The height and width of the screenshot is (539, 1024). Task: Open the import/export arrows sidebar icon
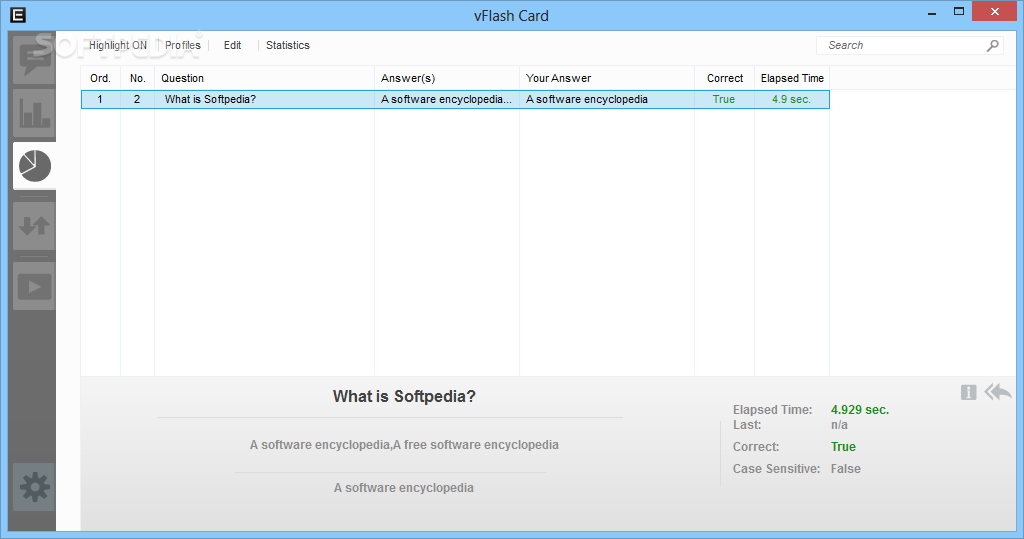tap(34, 226)
